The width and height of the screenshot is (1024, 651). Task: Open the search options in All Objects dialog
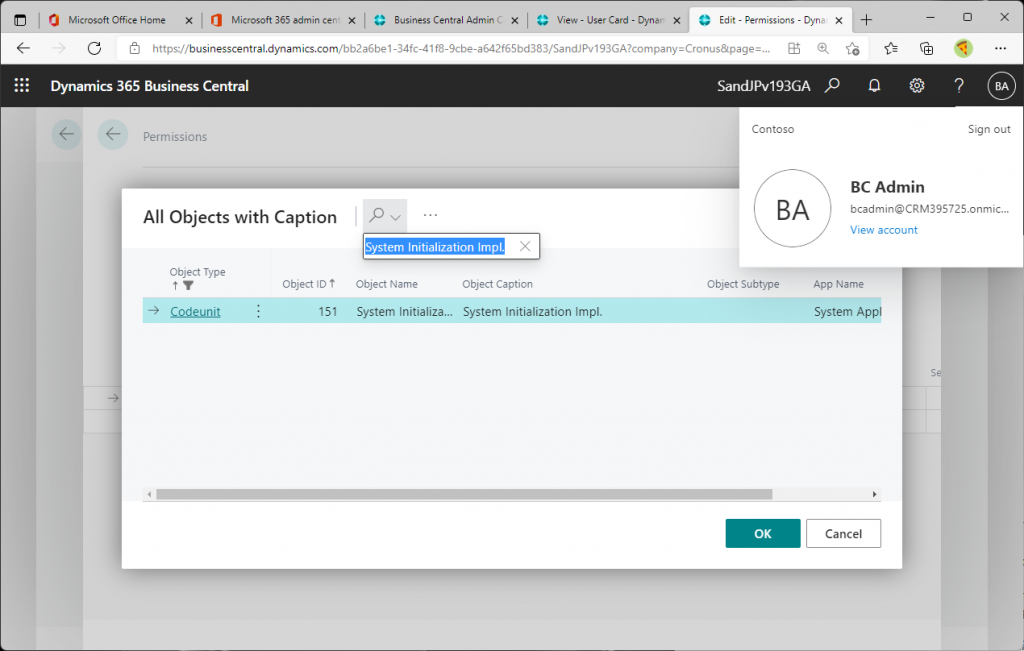coord(385,215)
